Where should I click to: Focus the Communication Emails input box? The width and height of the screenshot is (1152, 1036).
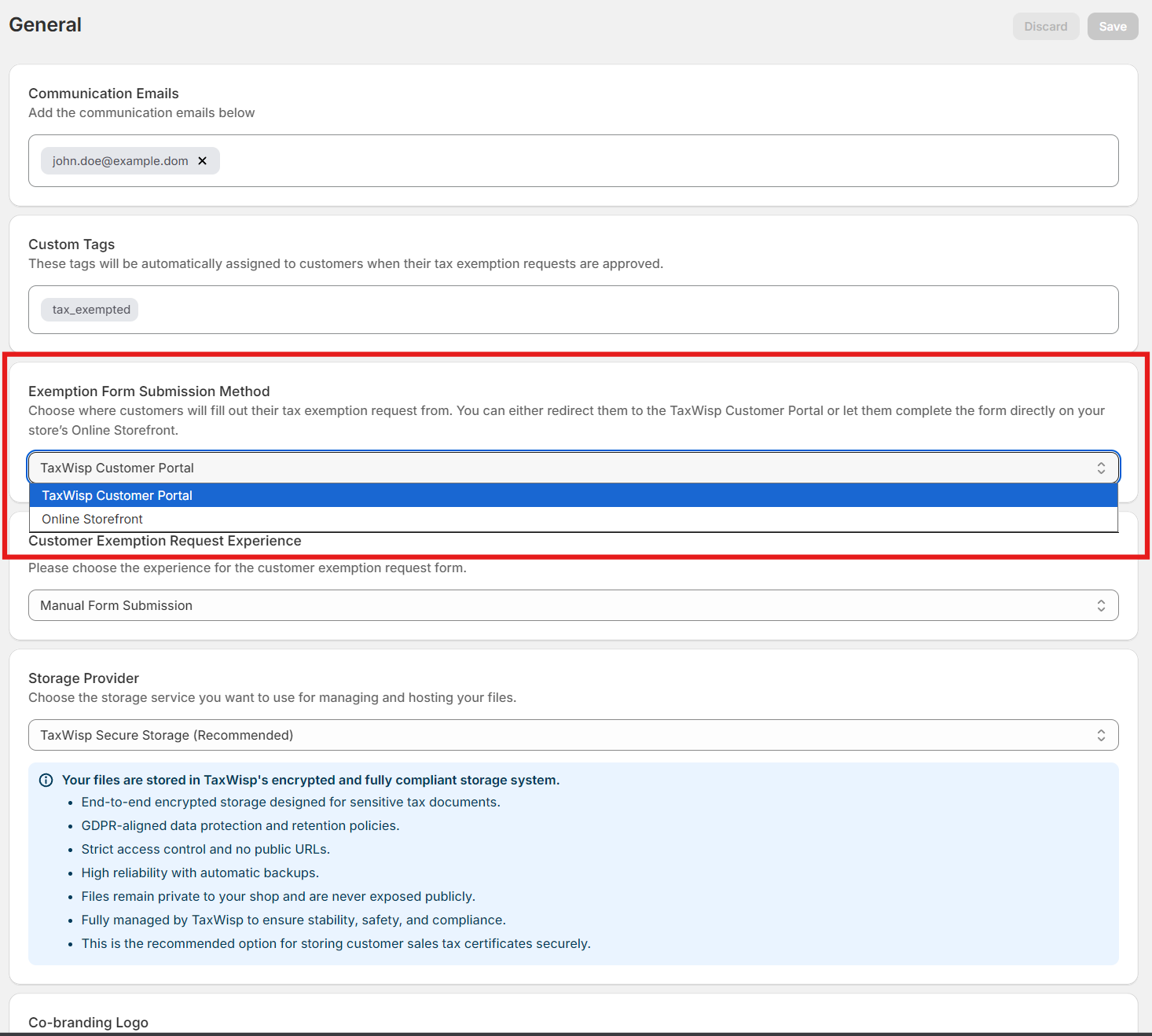click(574, 161)
